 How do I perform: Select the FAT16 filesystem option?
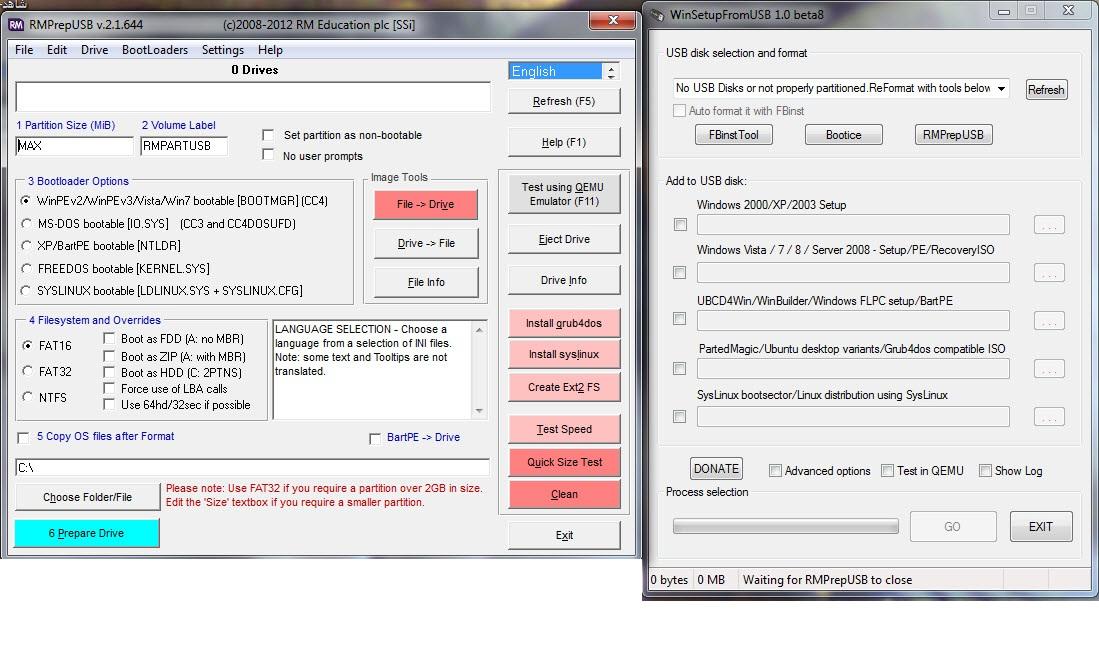click(x=27, y=346)
